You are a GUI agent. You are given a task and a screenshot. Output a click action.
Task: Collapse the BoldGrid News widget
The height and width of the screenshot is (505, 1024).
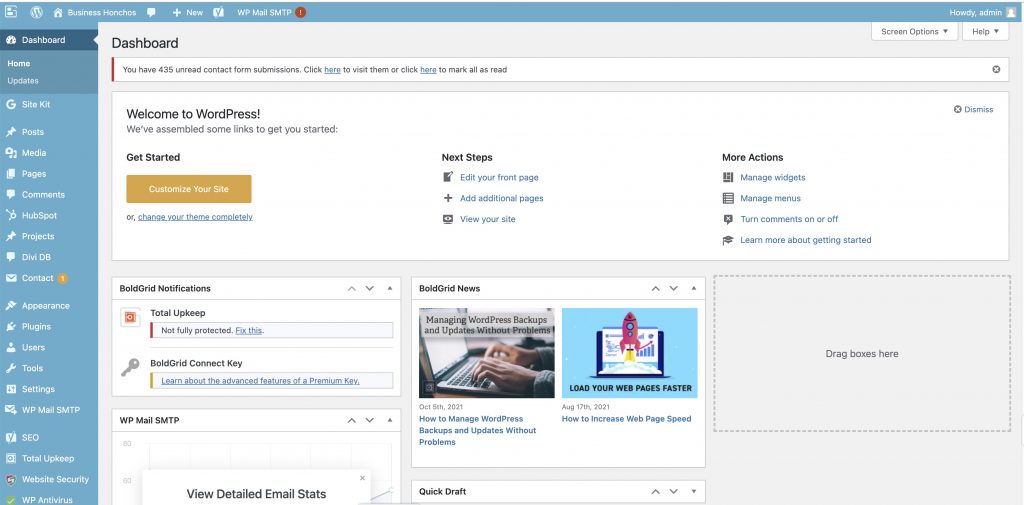pyautogui.click(x=694, y=288)
